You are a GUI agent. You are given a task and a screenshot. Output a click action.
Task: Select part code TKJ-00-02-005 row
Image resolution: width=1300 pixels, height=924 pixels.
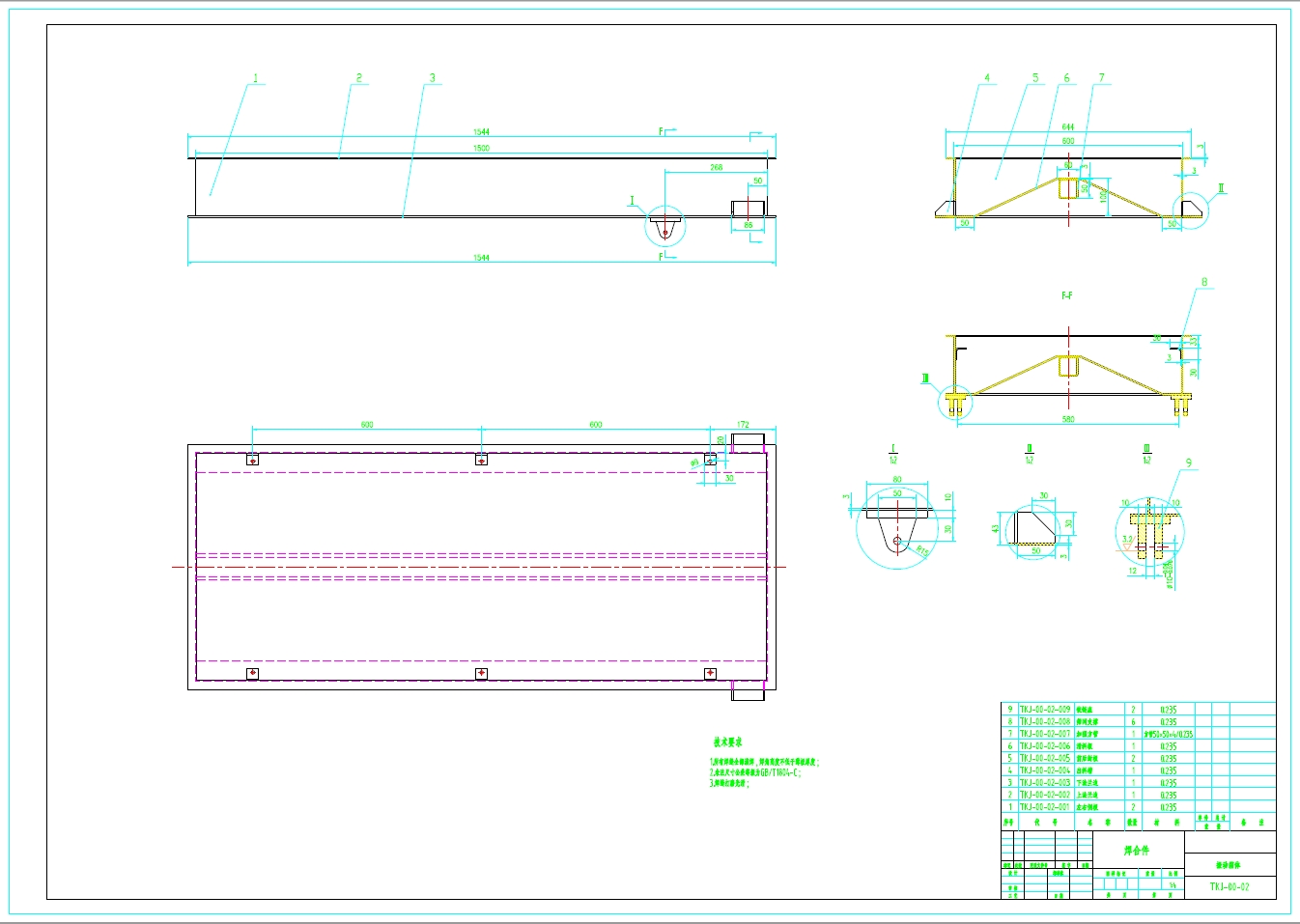(1045, 758)
